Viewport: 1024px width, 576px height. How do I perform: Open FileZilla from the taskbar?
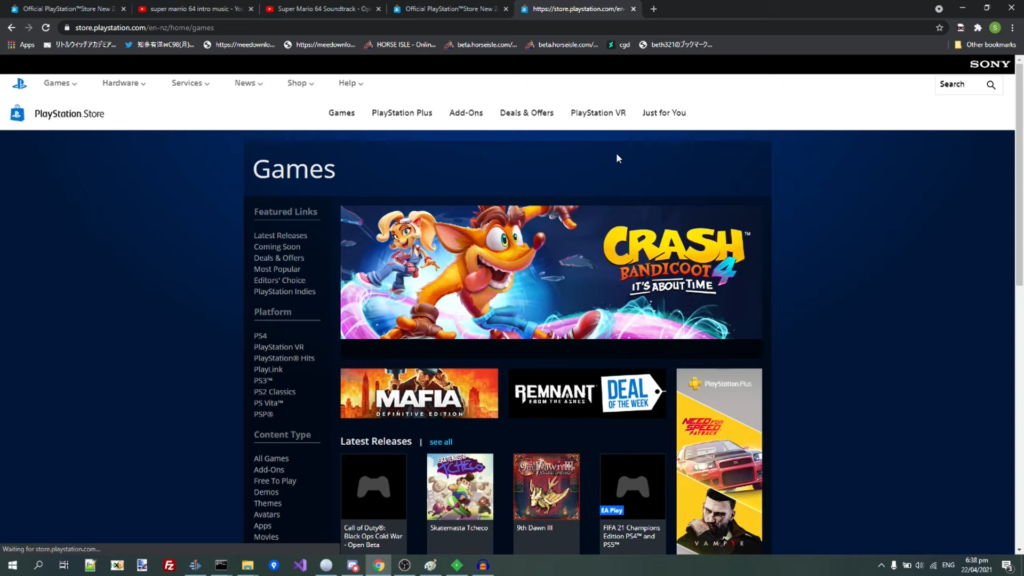pyautogui.click(x=169, y=566)
